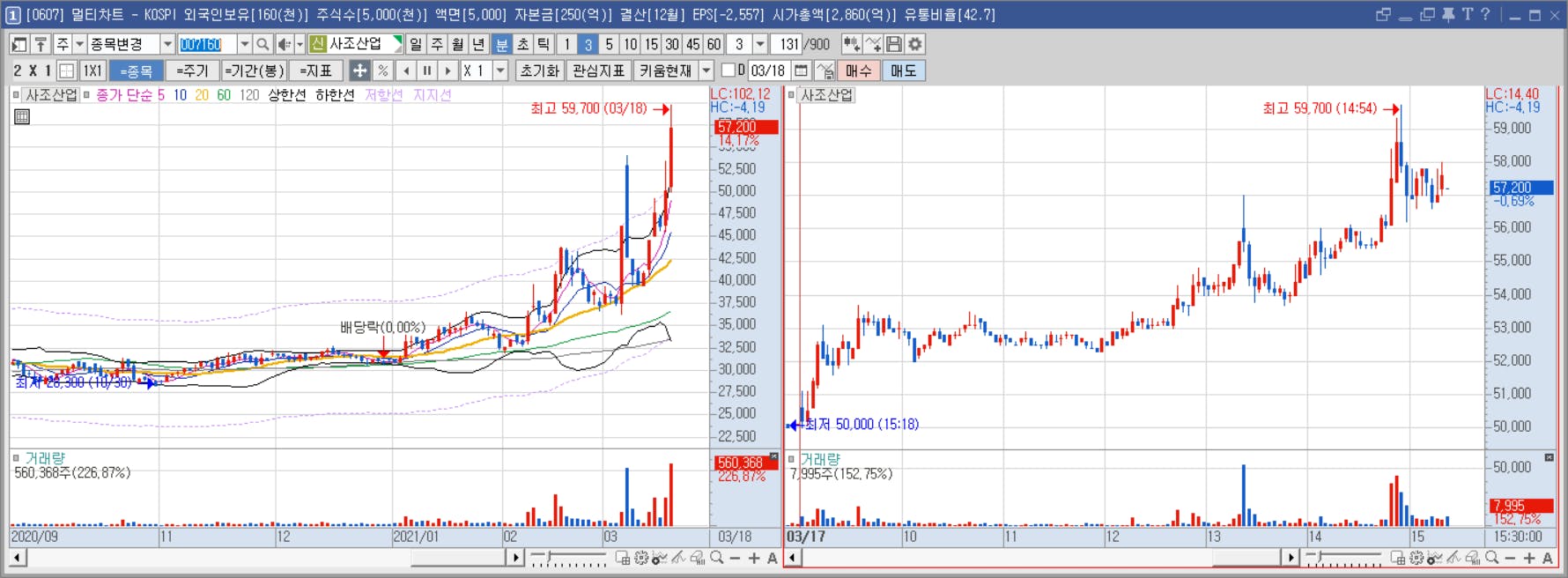Click the pause playback button
The image size is (1568, 578).
427,70
